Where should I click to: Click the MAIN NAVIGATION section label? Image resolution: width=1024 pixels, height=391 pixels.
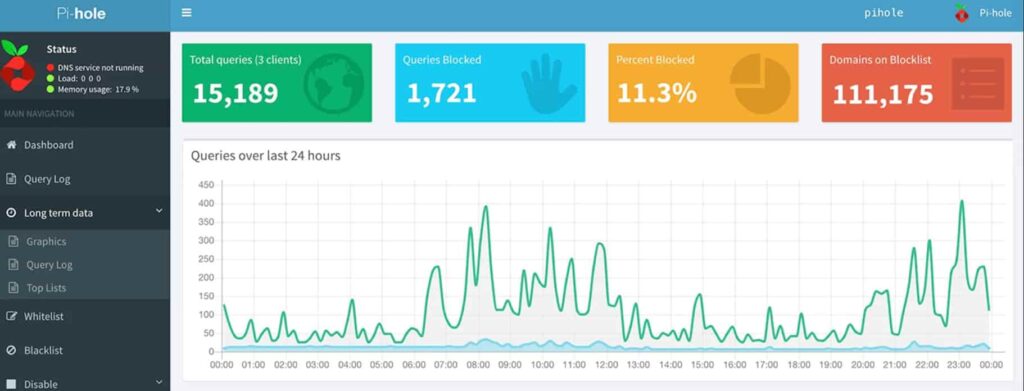39,114
